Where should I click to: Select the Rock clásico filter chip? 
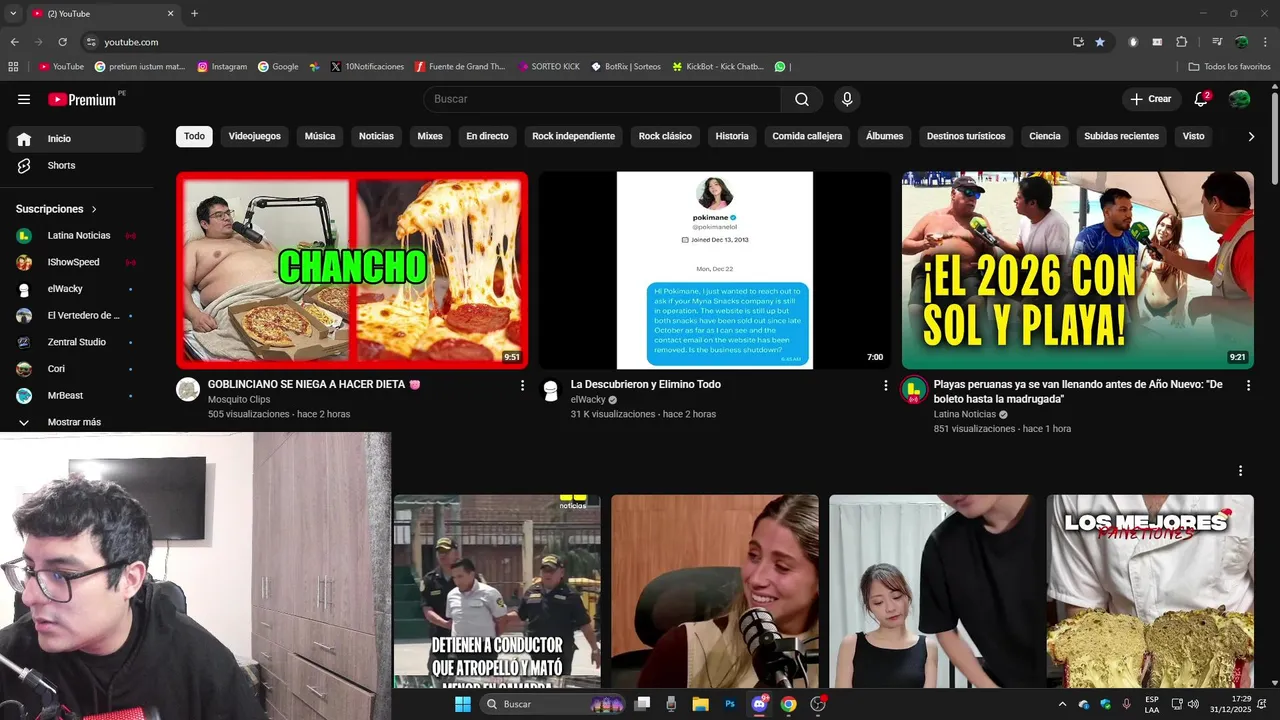click(665, 136)
